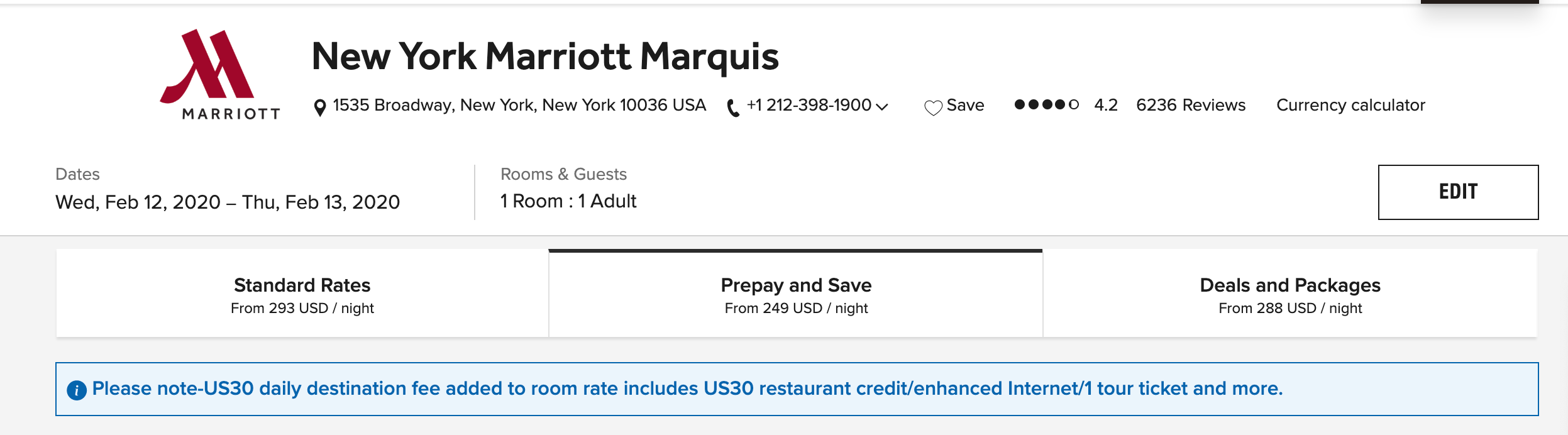Screen dimensions: 1568x435
Task: Select the Prepay and Save tab
Action: coord(796,294)
